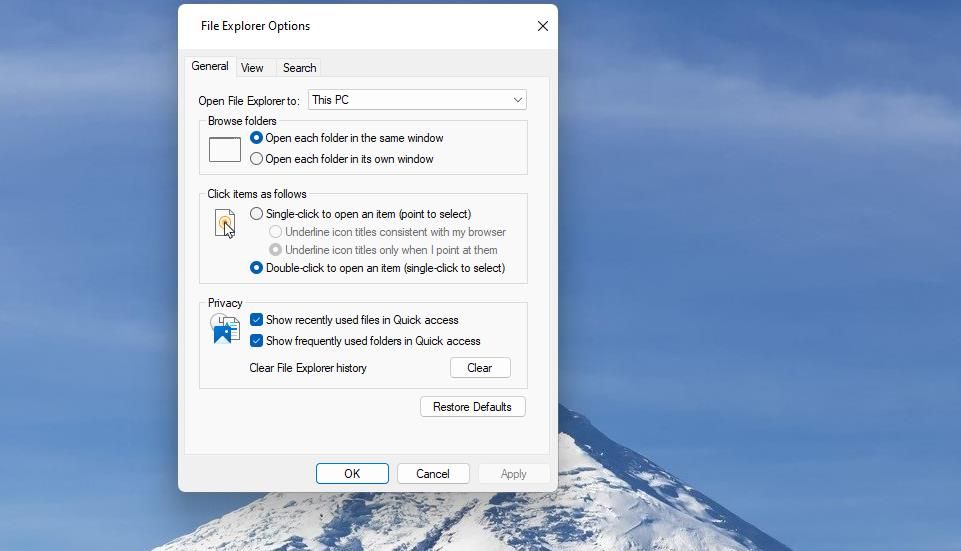
Task: Choose Double-click to open an item
Action: pyautogui.click(x=257, y=268)
